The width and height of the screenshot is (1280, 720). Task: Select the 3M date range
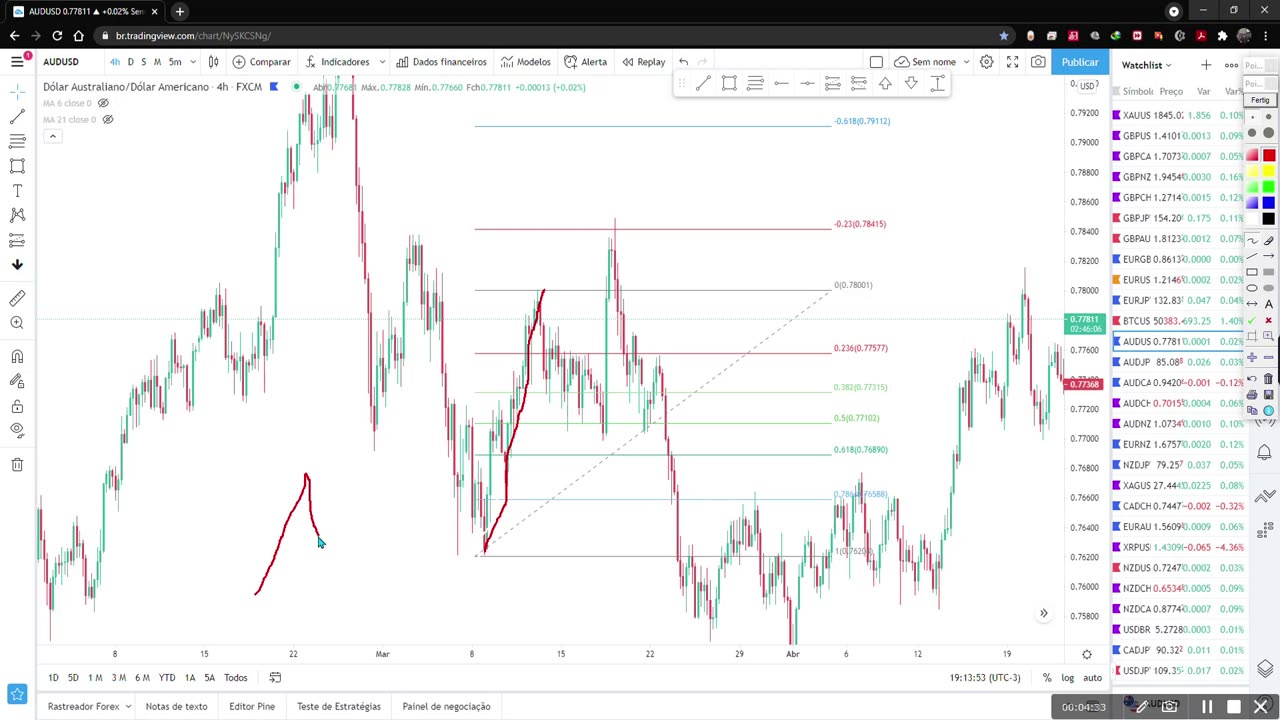pos(118,678)
